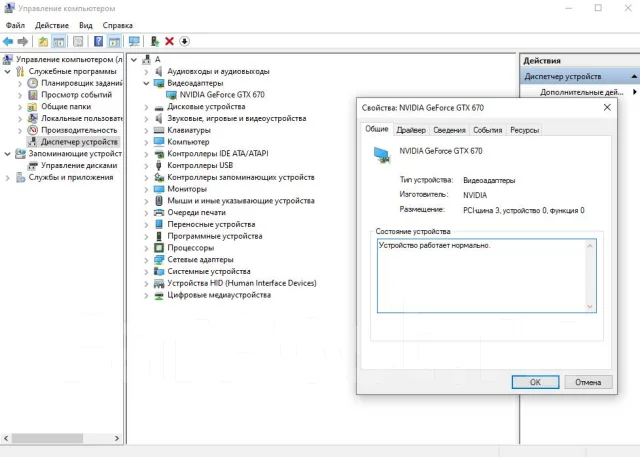Click the Клавиатуры keyboard icon
Image resolution: width=640 pixels, height=457 pixels.
click(x=159, y=131)
